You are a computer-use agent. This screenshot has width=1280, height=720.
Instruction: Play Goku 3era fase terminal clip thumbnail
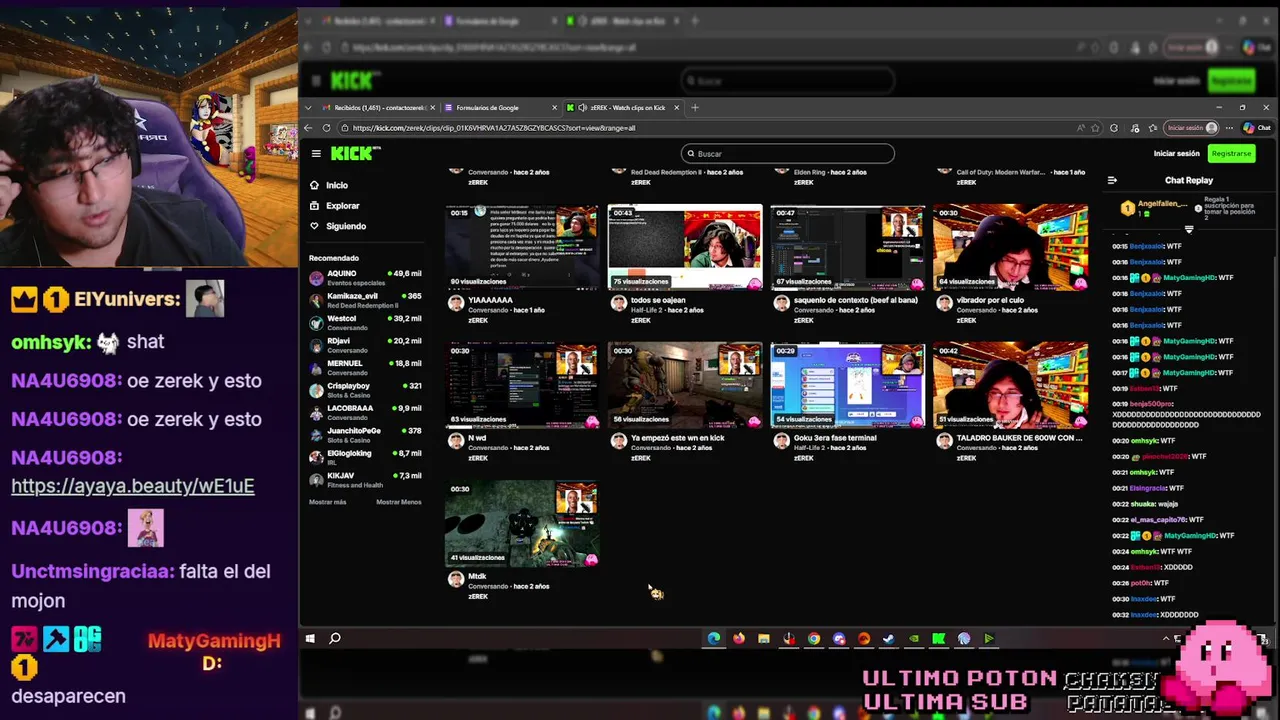click(x=848, y=385)
